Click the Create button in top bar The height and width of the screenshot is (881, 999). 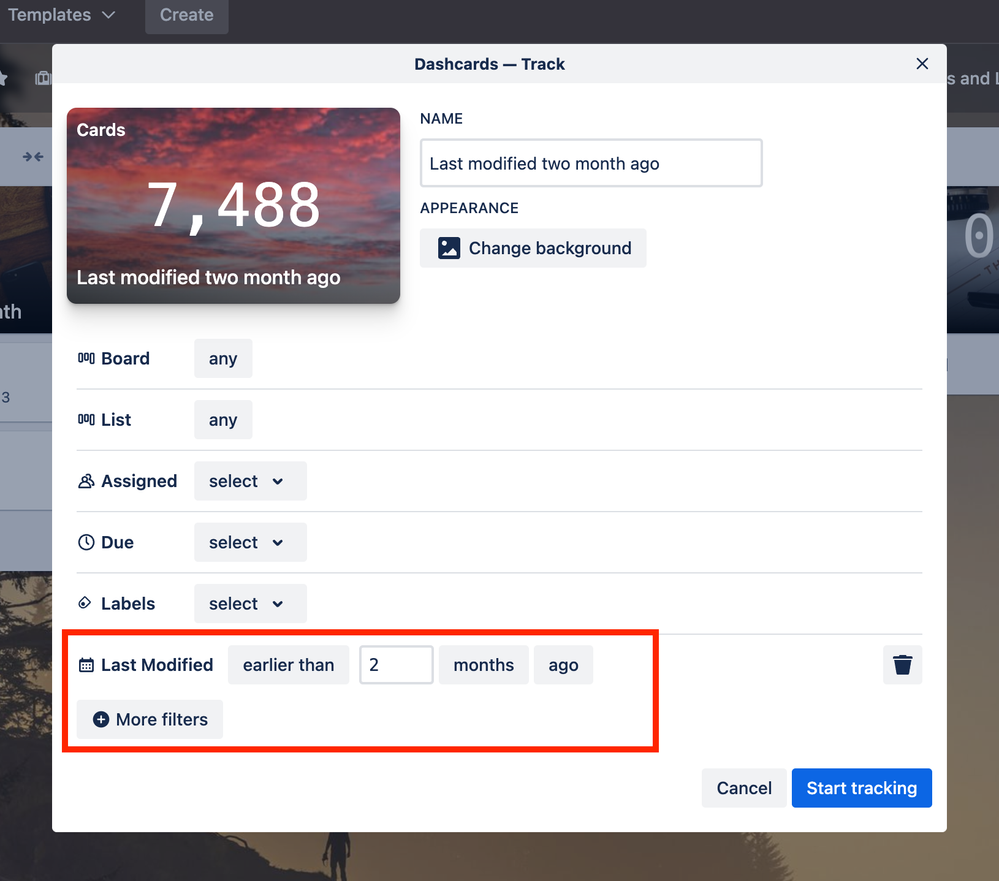(187, 15)
